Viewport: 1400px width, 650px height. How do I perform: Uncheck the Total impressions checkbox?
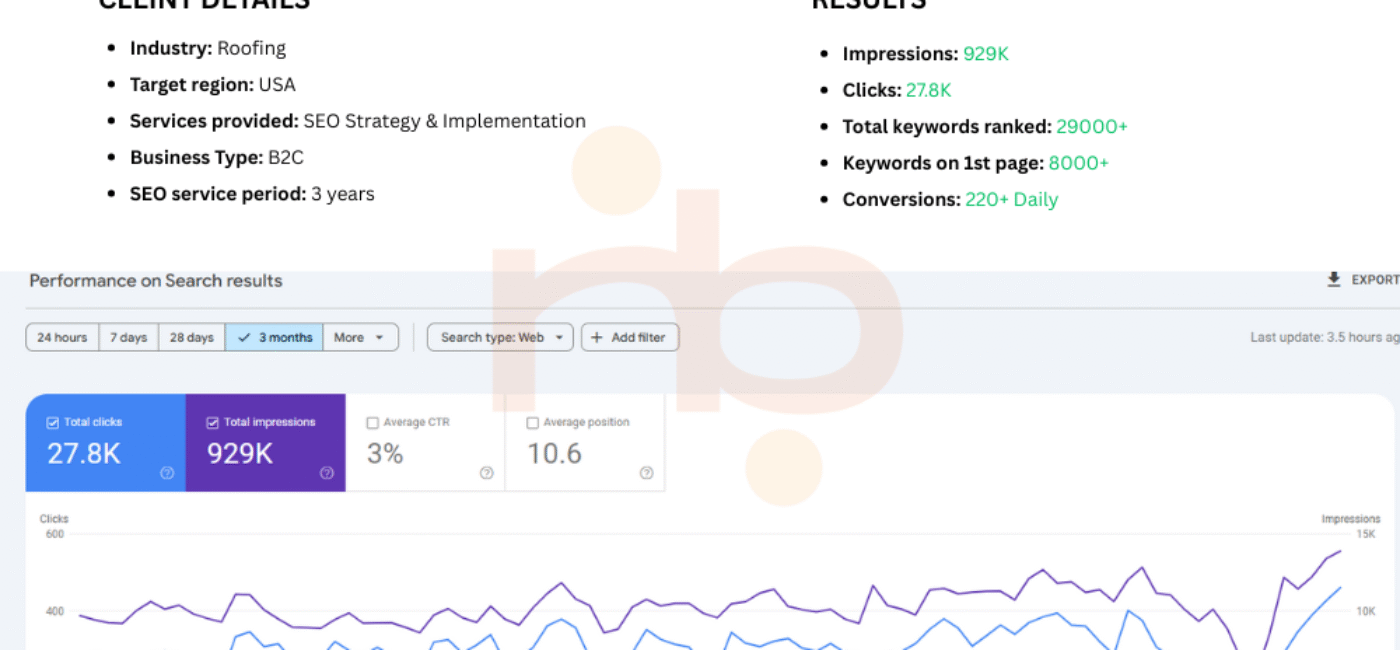[213, 423]
